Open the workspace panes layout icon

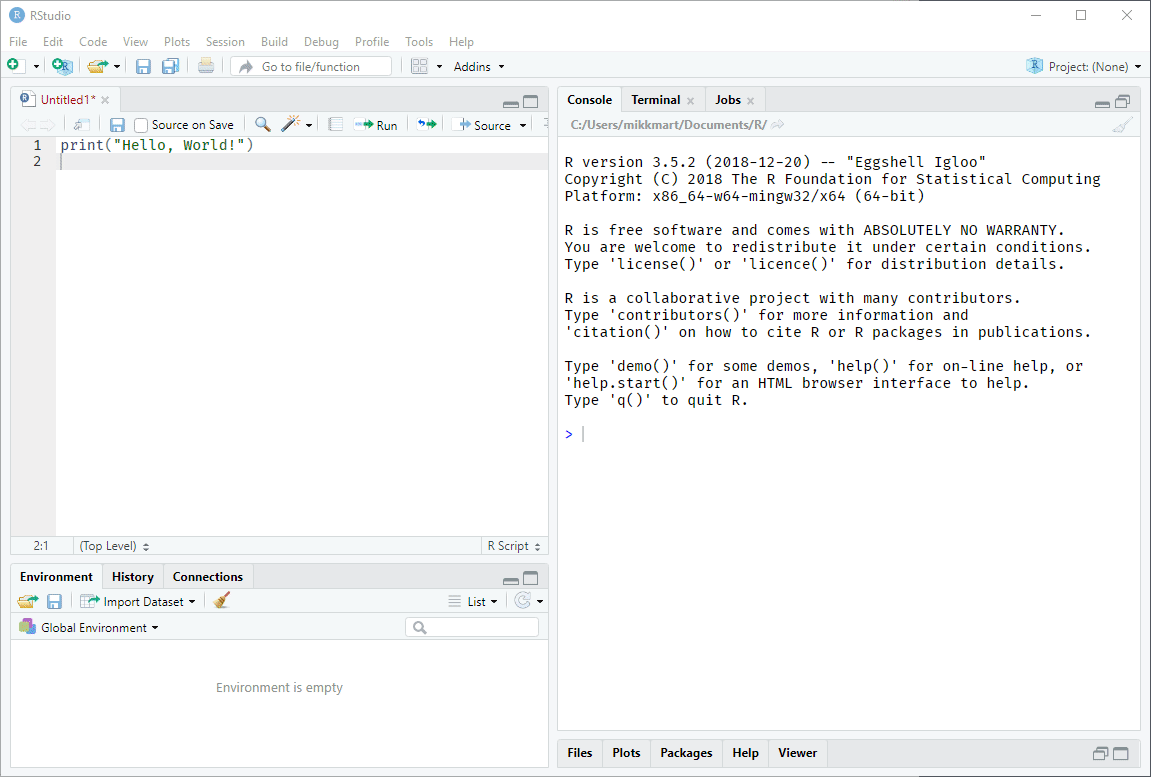[x=419, y=66]
